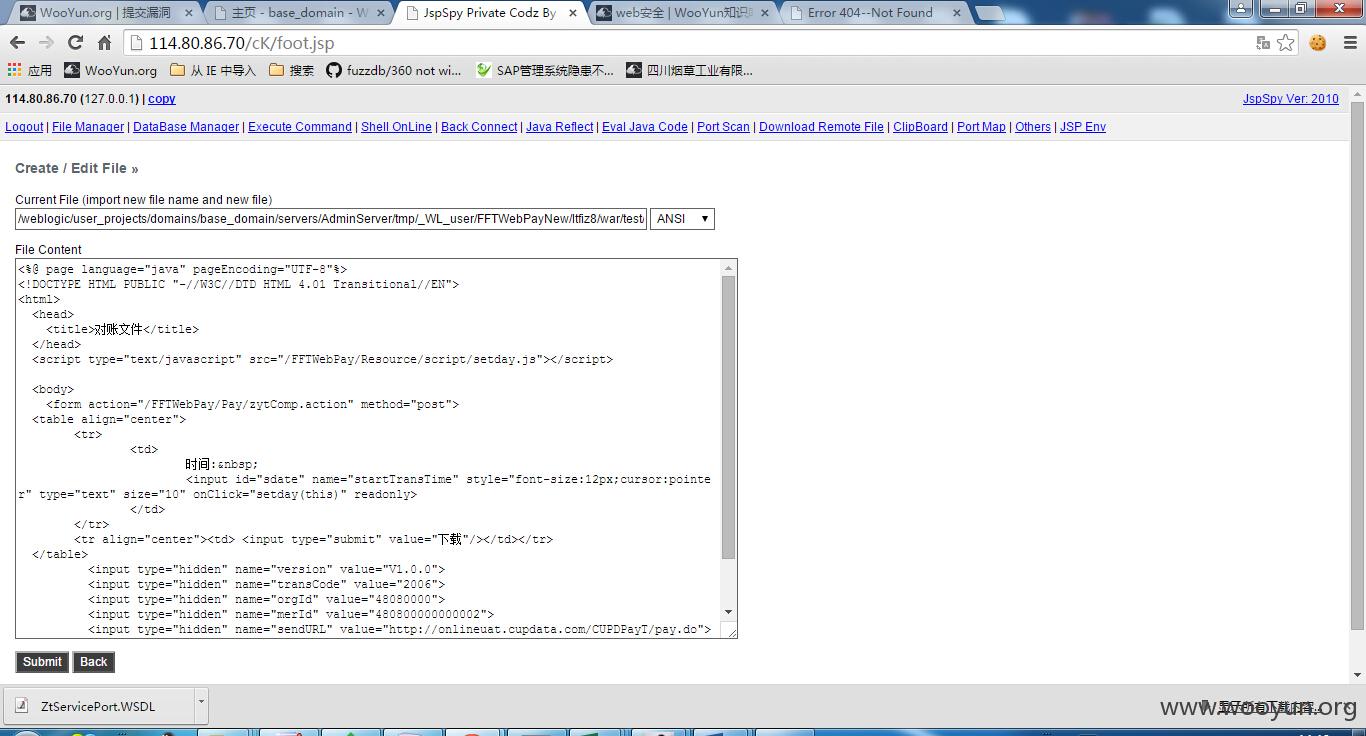Close the Error 404--Not Found tab
Screen dimensions: 1366x736
coord(956,13)
